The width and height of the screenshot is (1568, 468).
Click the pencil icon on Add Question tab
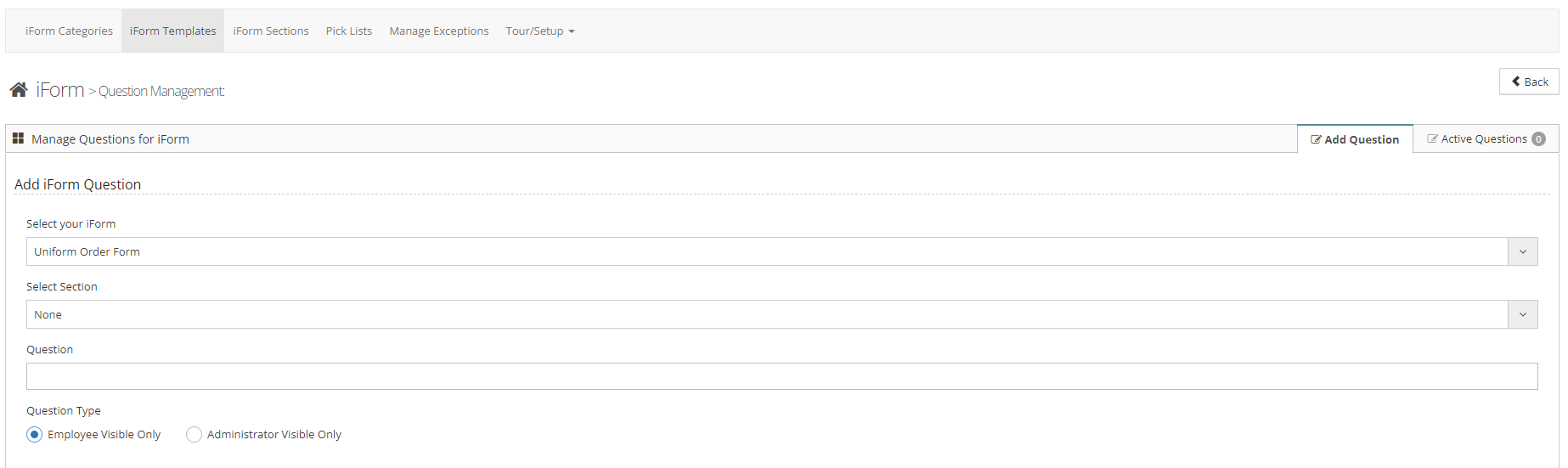pyautogui.click(x=1316, y=139)
